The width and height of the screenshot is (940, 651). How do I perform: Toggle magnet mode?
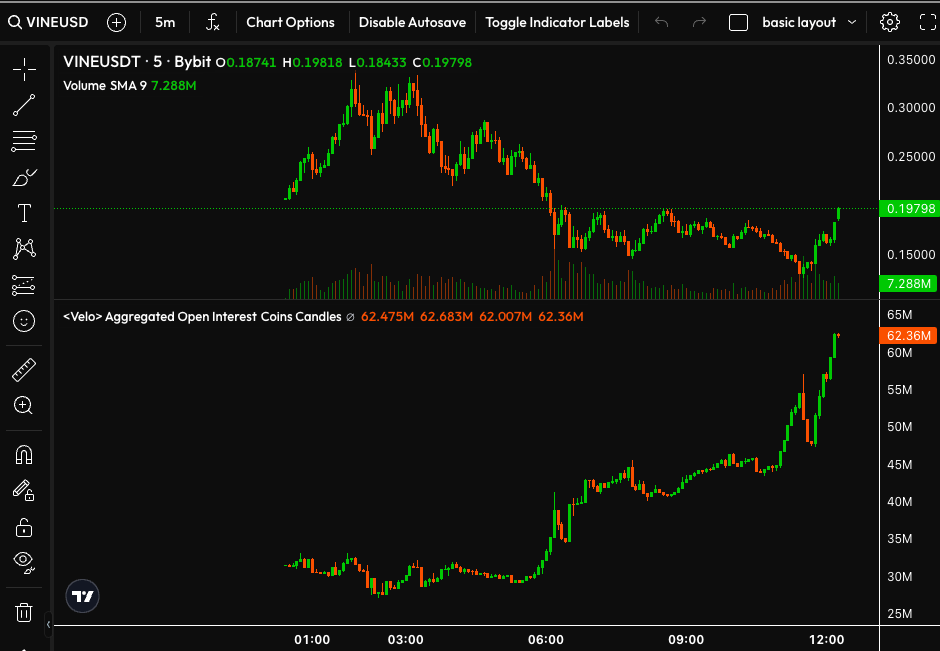pyautogui.click(x=24, y=456)
